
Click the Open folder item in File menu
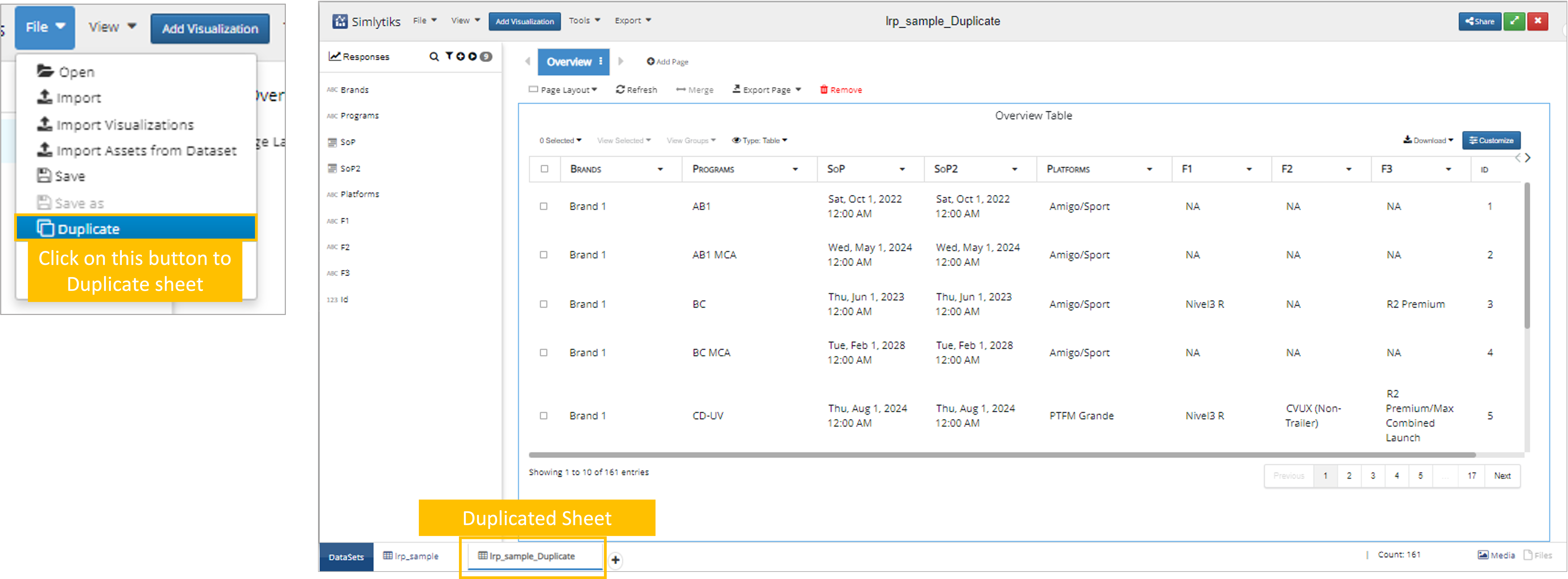pos(66,72)
